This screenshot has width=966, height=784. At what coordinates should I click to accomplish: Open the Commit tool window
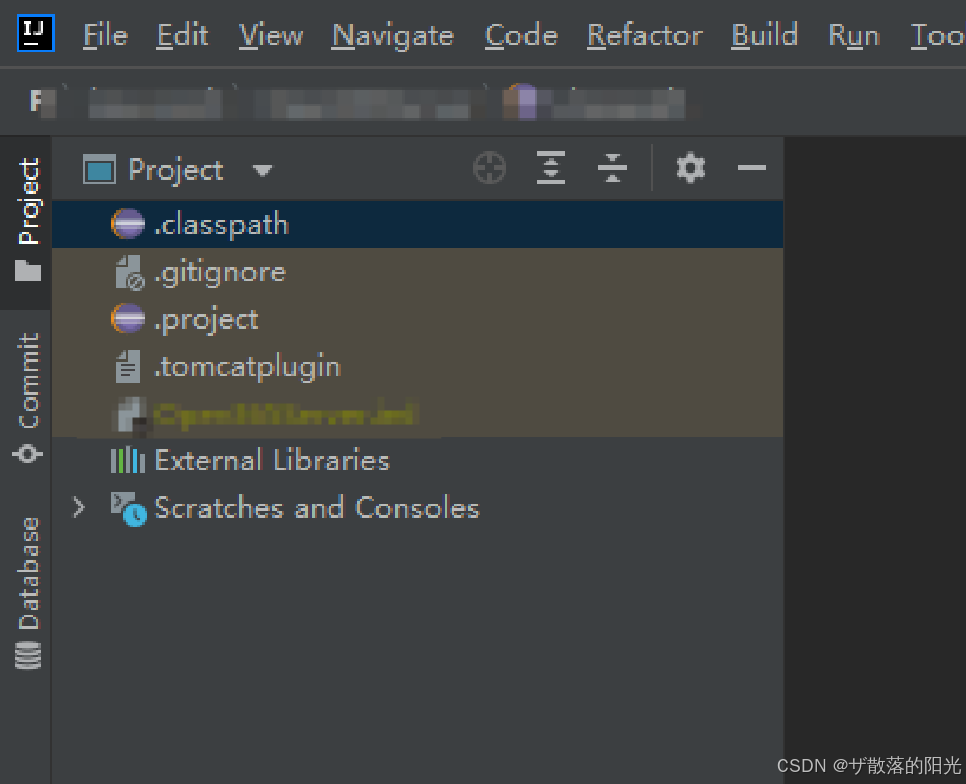(27, 383)
